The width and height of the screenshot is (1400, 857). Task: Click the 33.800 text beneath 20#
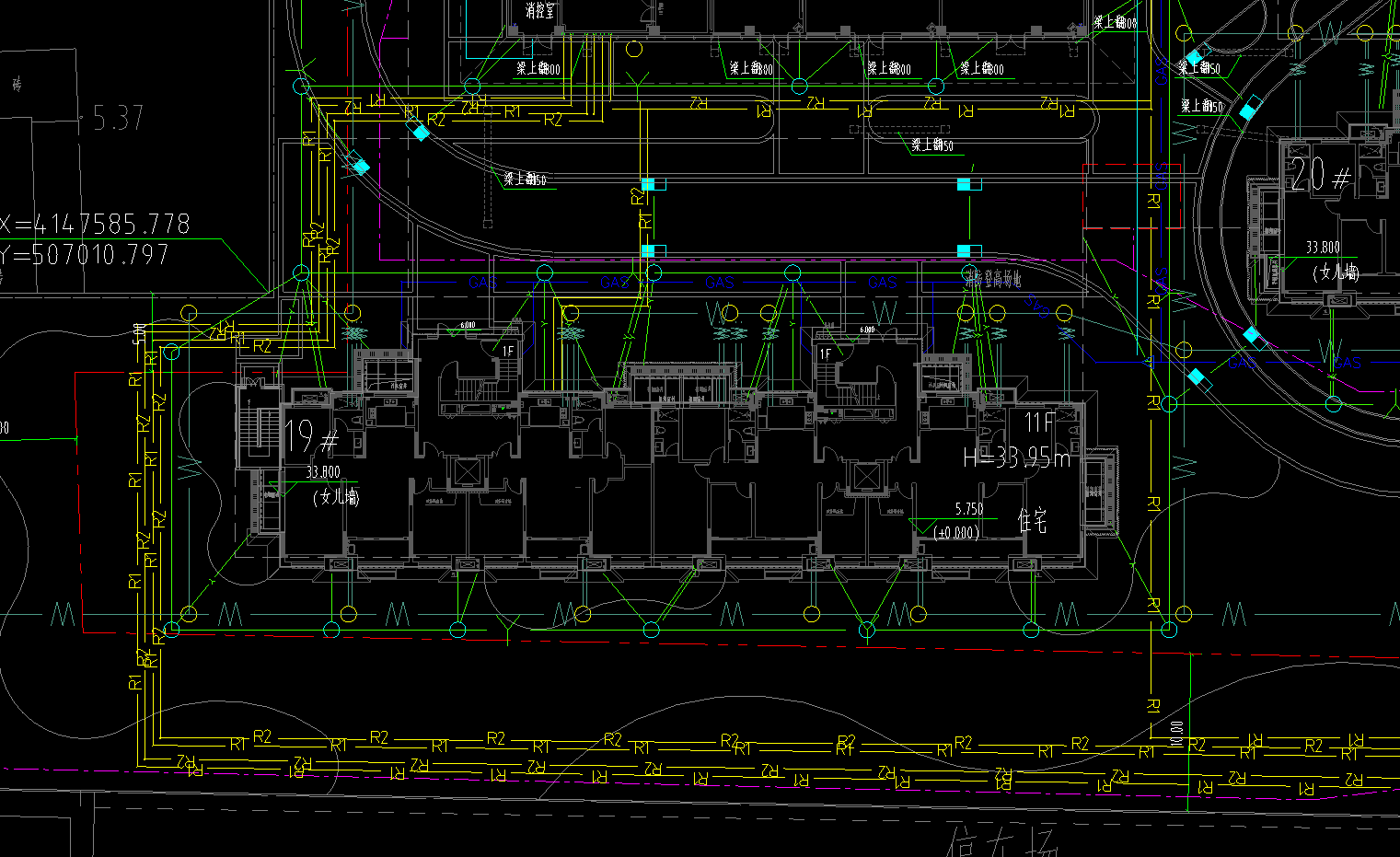pos(1323,248)
